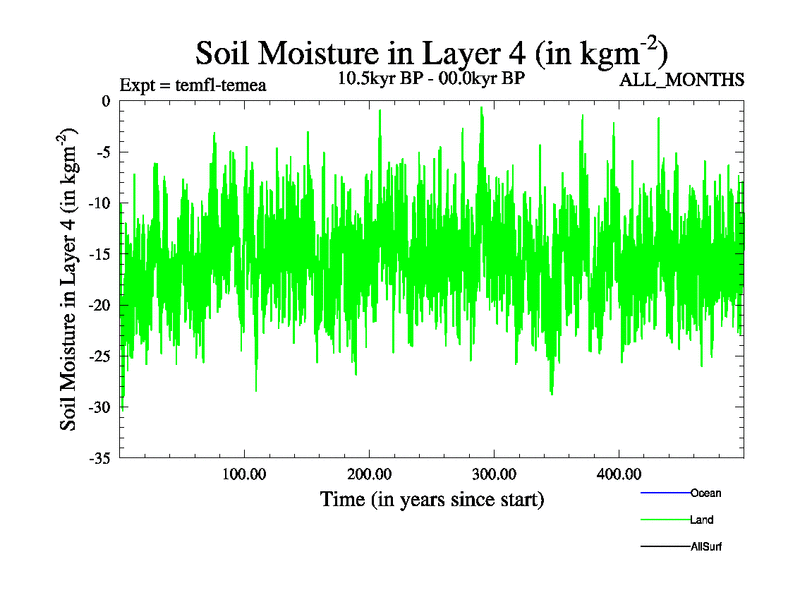Click the 200.00 x-axis tick label
The image size is (800, 600).
369,474
